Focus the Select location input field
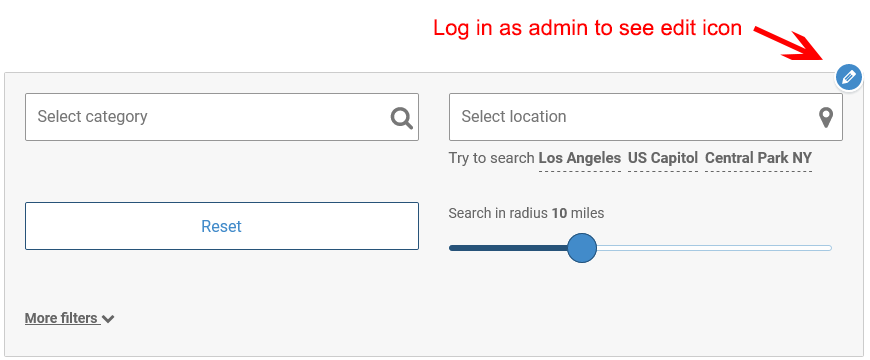The width and height of the screenshot is (870, 360). click(x=646, y=117)
